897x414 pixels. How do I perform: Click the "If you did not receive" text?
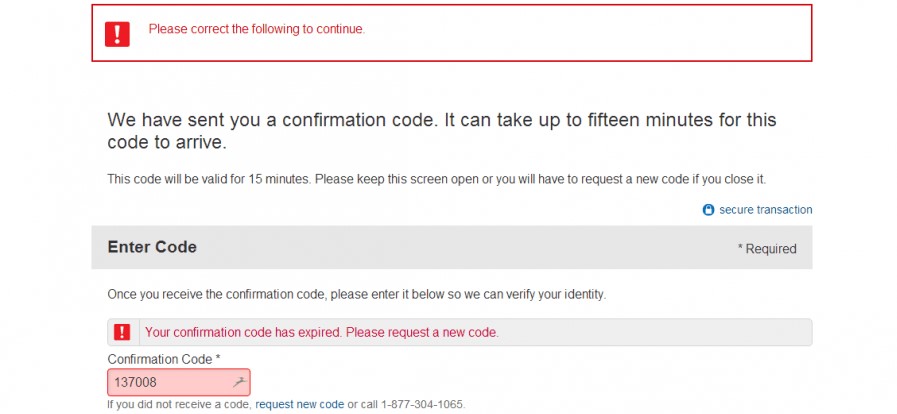[x=179, y=404]
